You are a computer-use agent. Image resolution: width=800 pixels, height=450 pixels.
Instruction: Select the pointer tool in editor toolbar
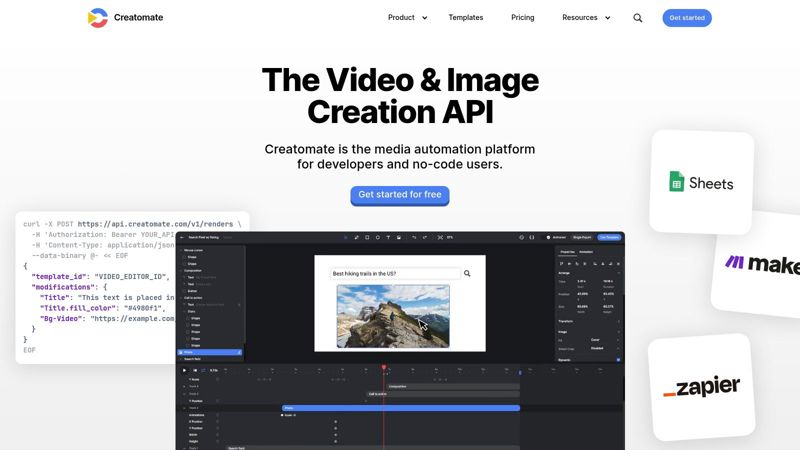(x=345, y=237)
